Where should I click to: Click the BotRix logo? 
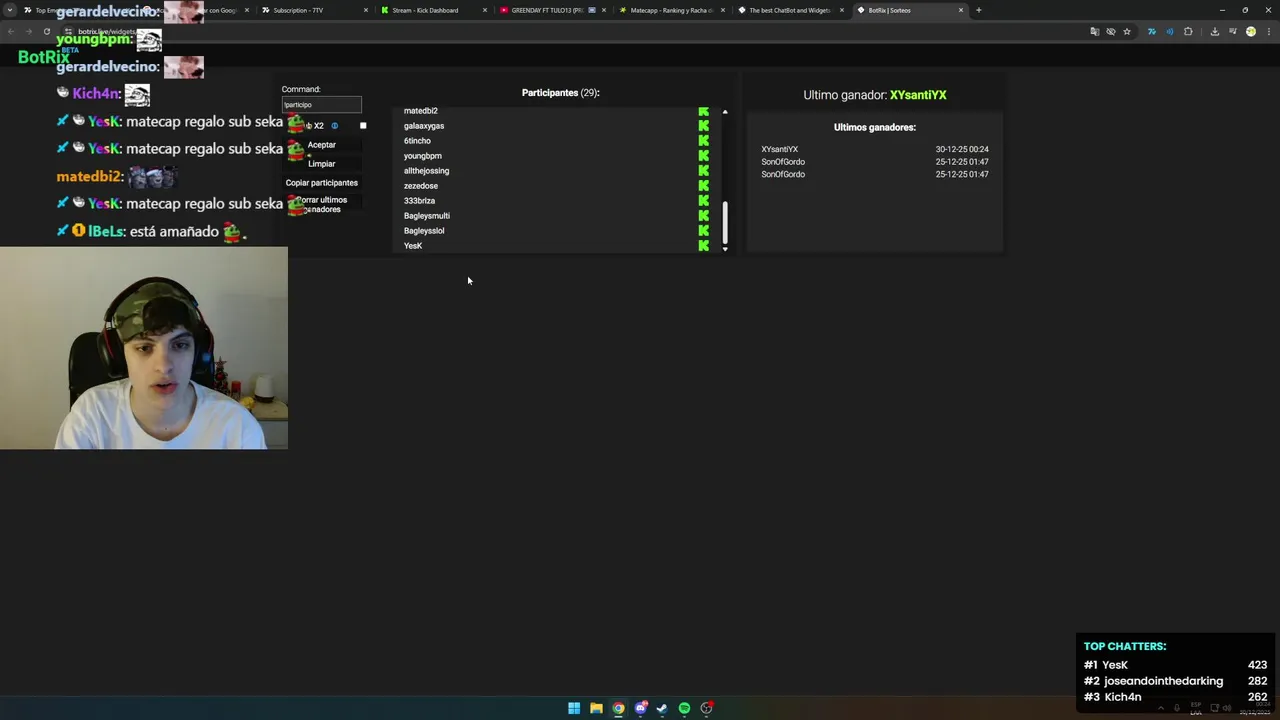[x=44, y=57]
